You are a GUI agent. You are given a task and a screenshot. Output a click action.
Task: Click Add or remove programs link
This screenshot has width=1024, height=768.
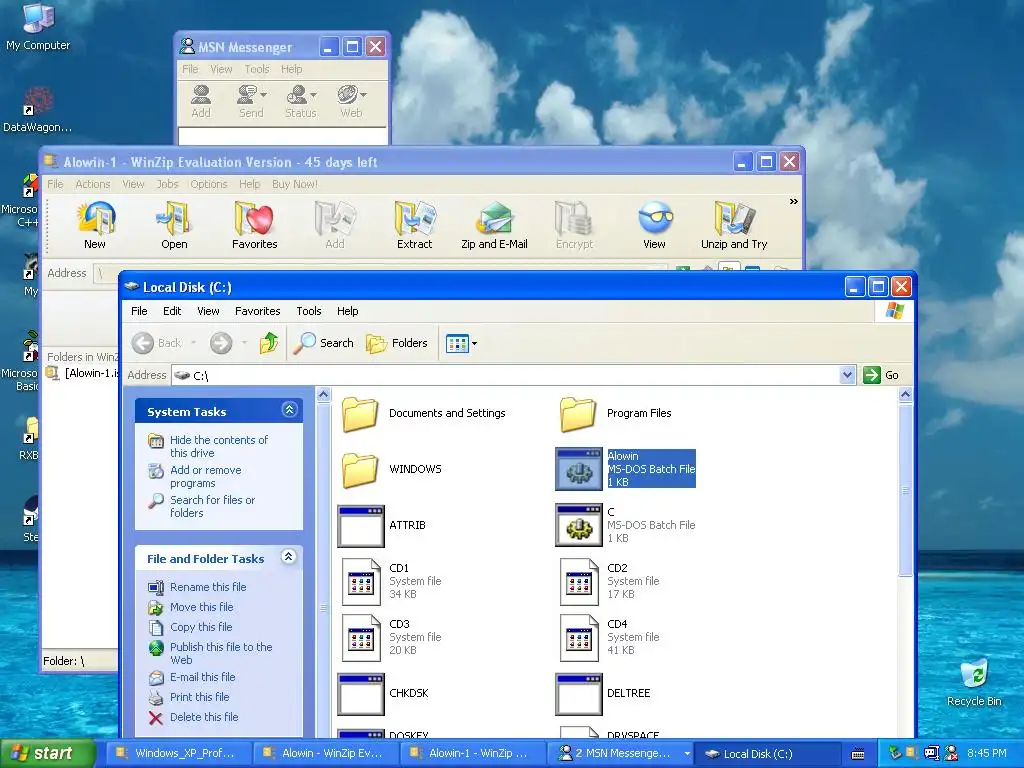point(205,477)
